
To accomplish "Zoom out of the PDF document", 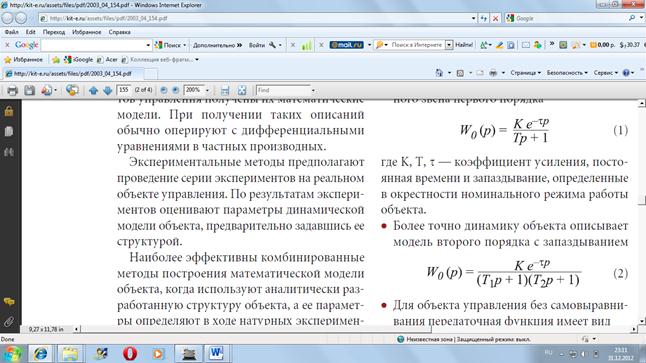I will coord(164,90).
